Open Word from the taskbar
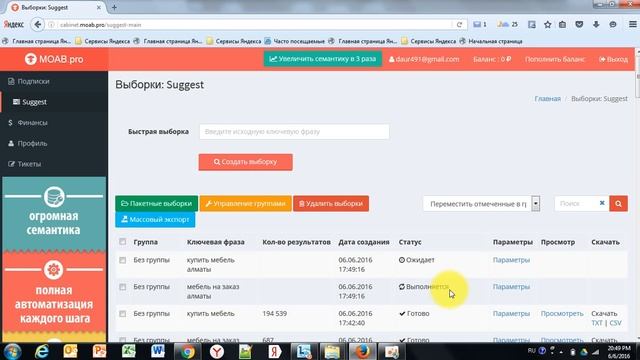640x360 pixels. [158, 351]
